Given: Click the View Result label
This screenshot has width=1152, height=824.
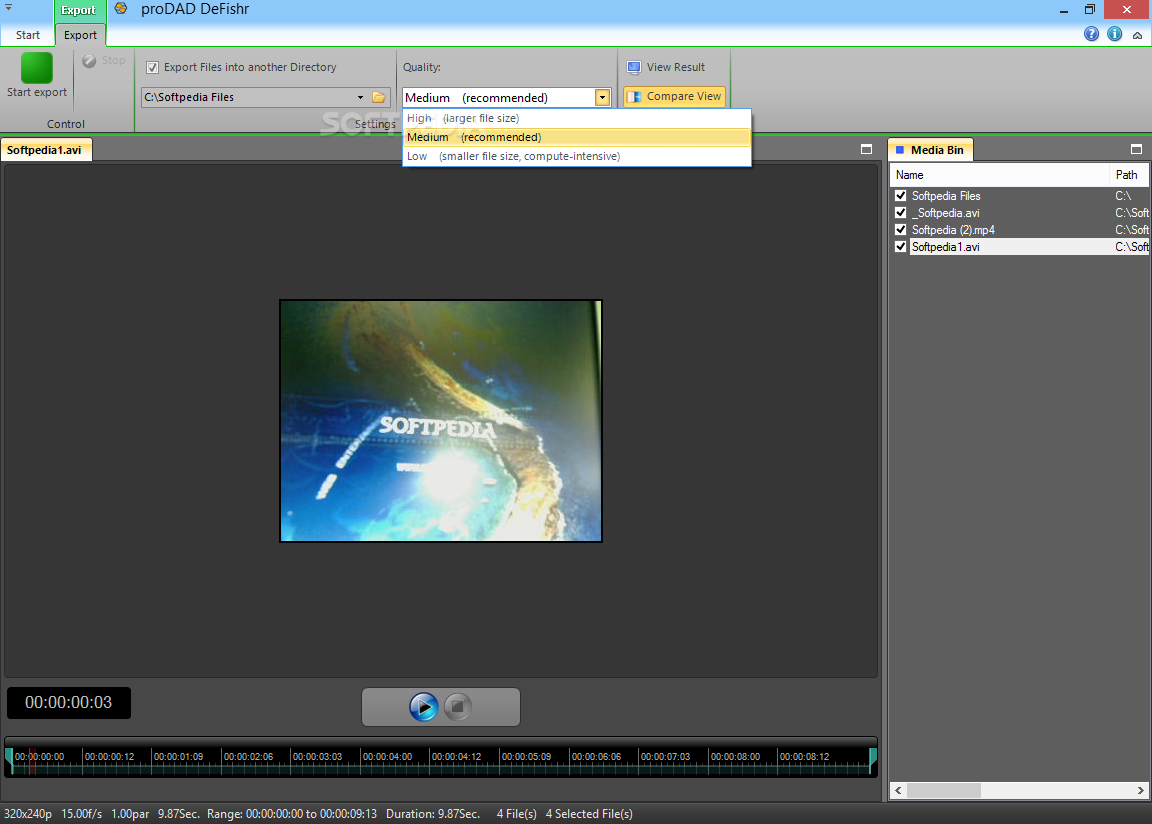Looking at the screenshot, I should pyautogui.click(x=676, y=67).
